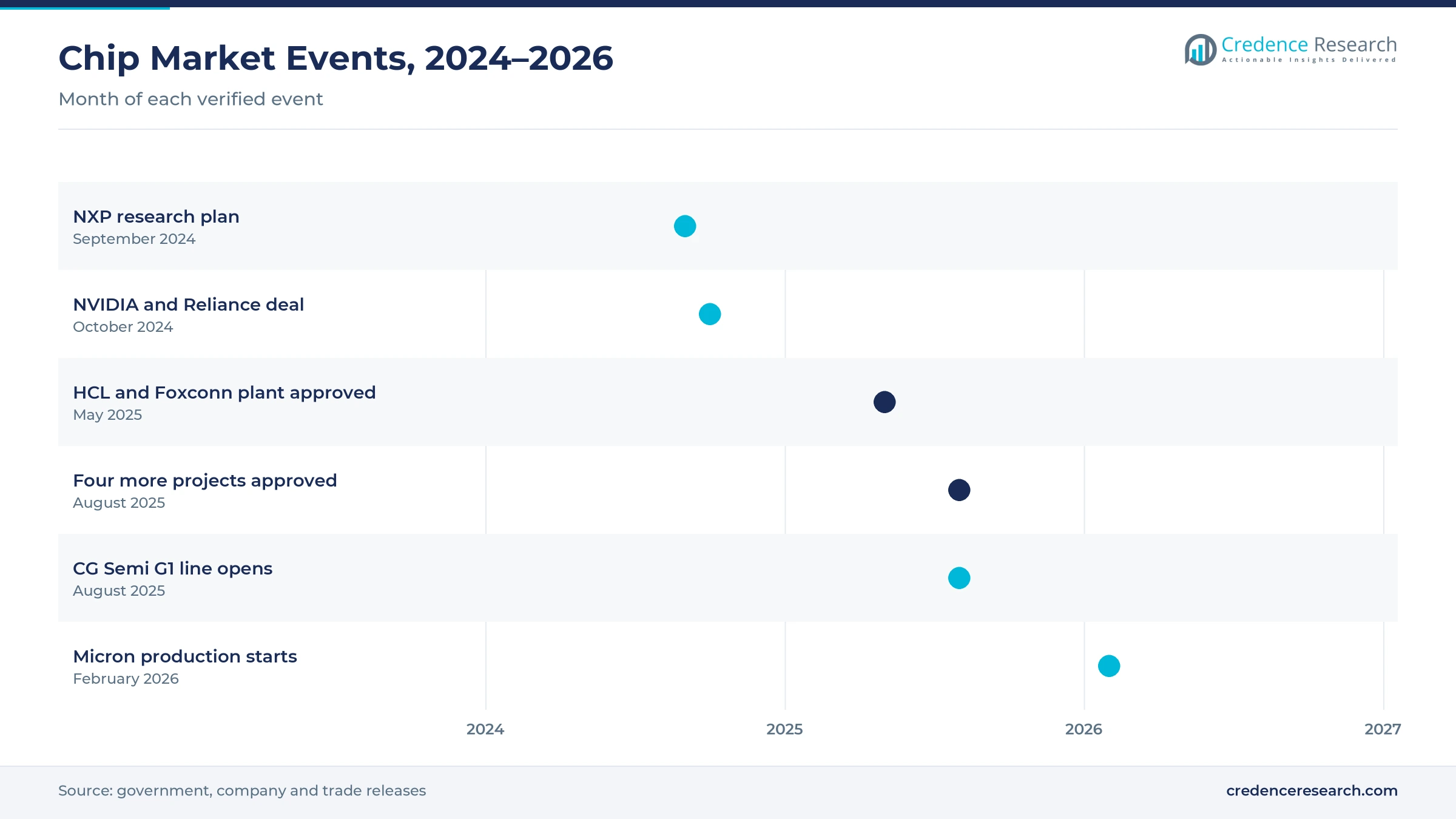Click the 'May 2025' date text
This screenshot has height=819, width=1456.
pos(107,415)
